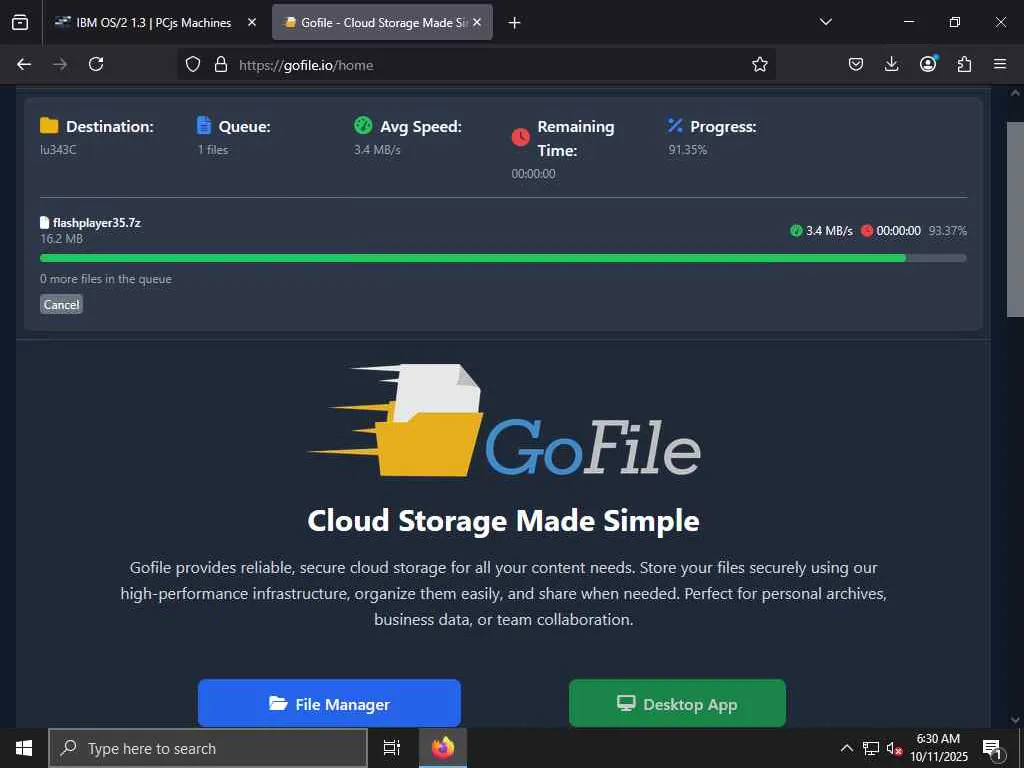Click the '0 more files in the queue' text
This screenshot has height=768, width=1024.
click(x=106, y=279)
